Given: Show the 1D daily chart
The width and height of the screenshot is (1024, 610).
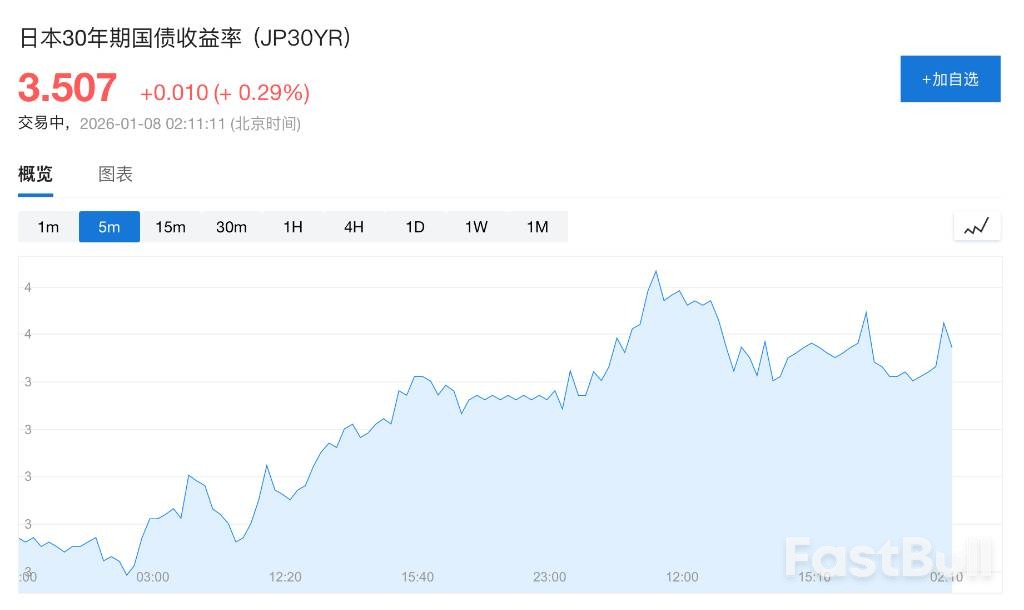Looking at the screenshot, I should click(414, 227).
